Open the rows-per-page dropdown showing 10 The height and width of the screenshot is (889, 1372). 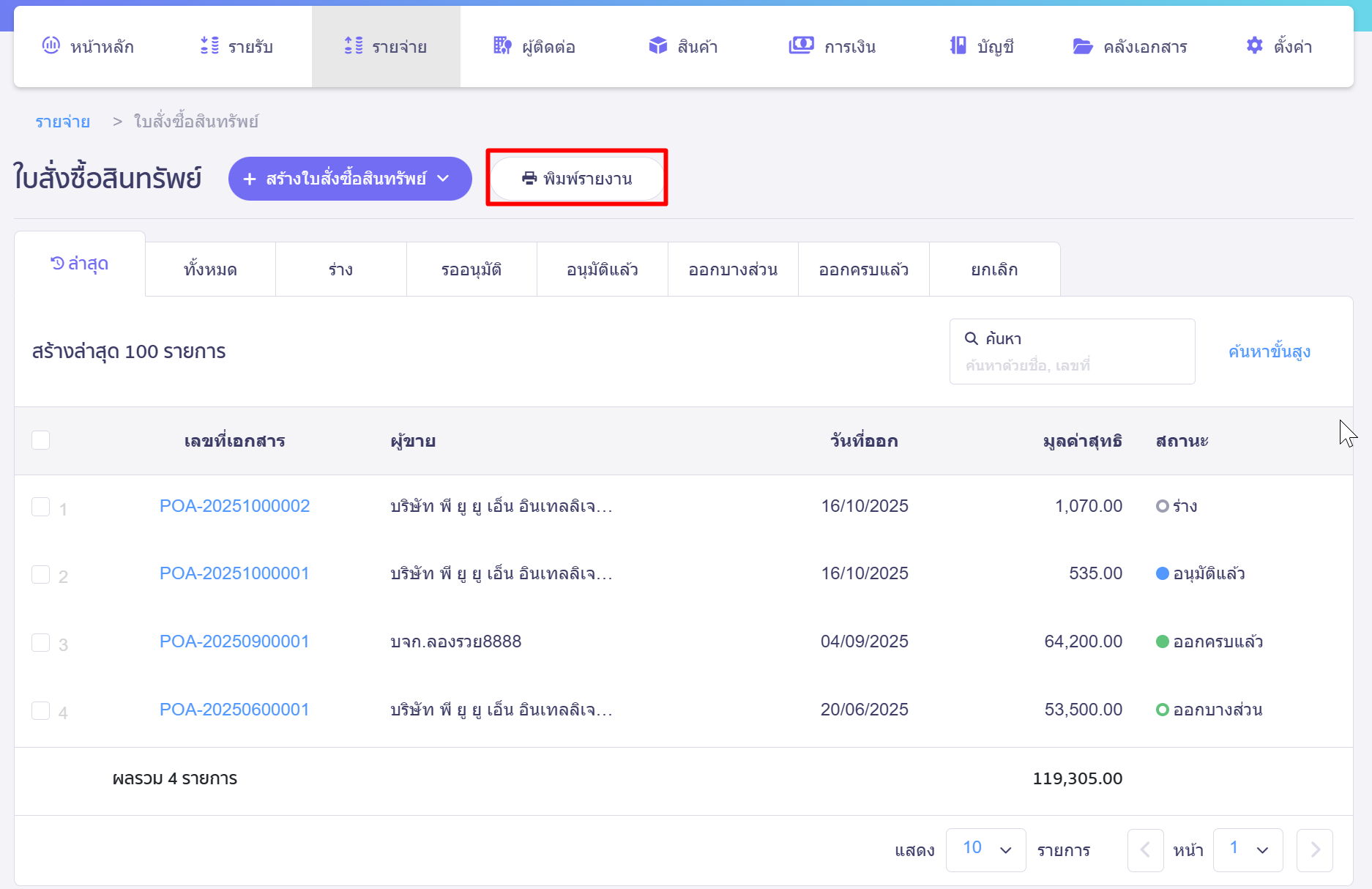point(985,849)
